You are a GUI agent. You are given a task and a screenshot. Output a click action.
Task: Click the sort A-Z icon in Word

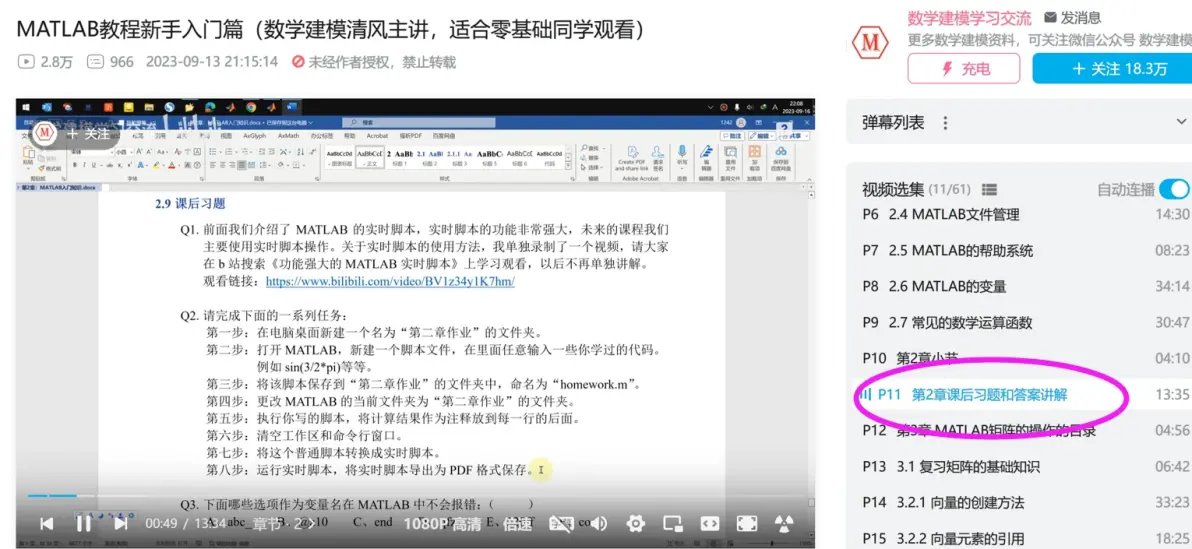[300, 152]
